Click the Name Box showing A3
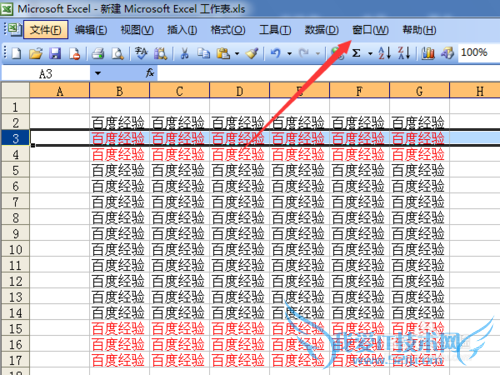500x375 pixels. [46, 73]
